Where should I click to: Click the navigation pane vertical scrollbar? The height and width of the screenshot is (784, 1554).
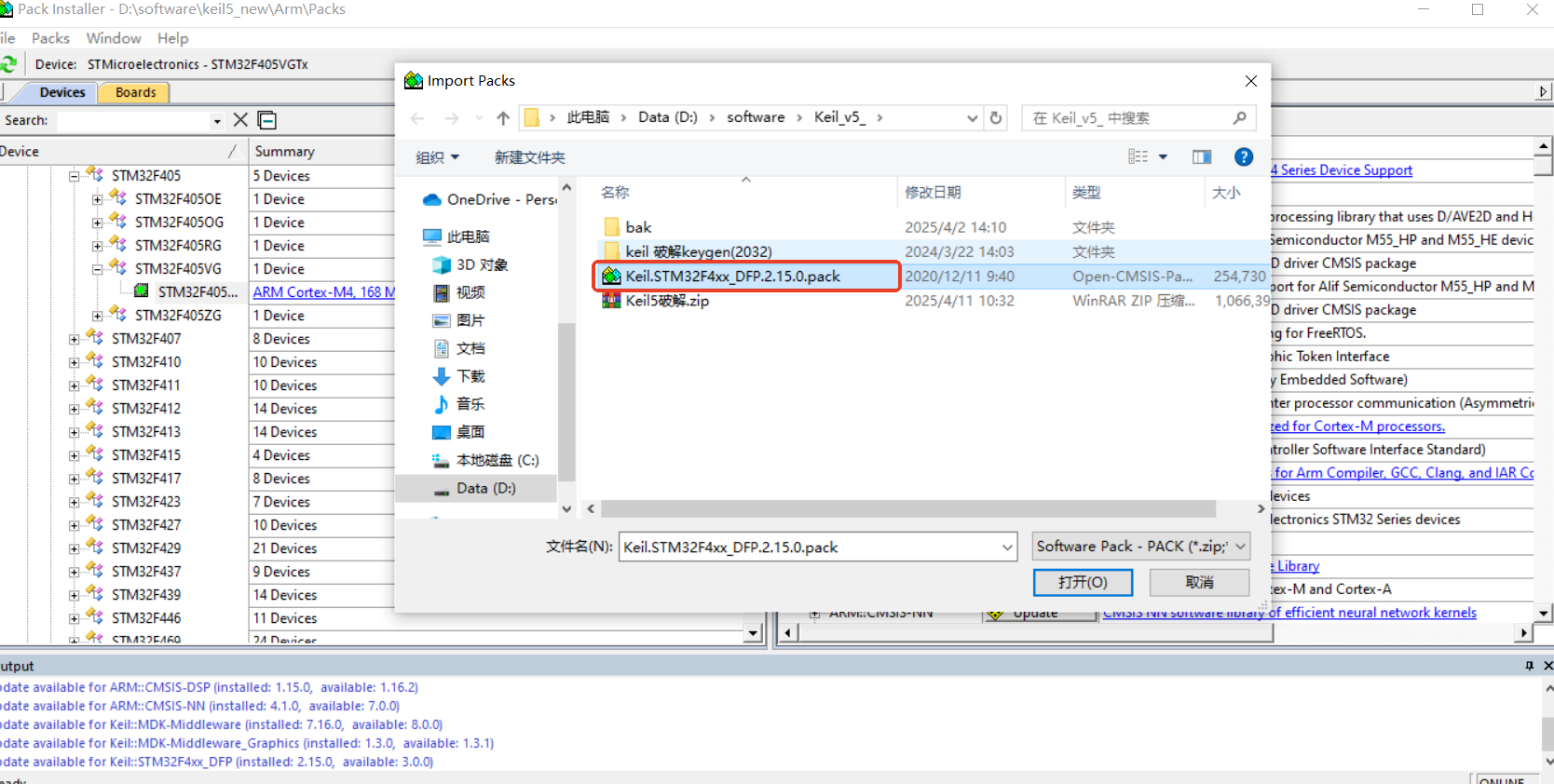(566, 400)
